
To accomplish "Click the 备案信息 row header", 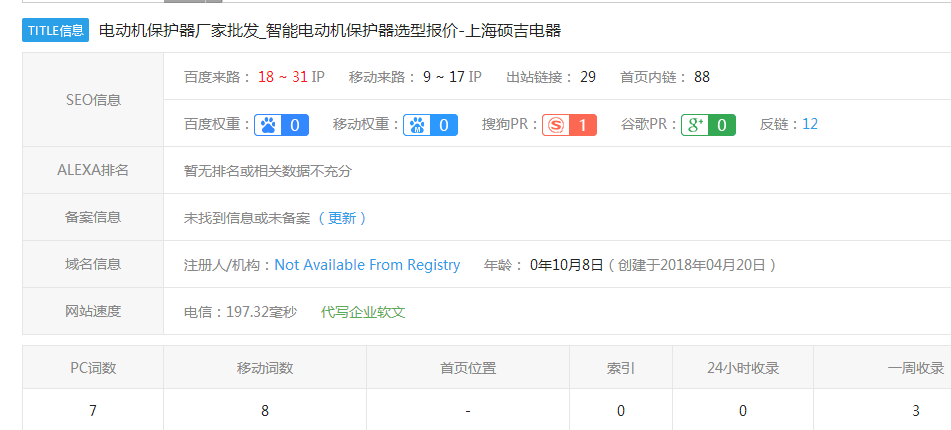I will tap(93, 217).
